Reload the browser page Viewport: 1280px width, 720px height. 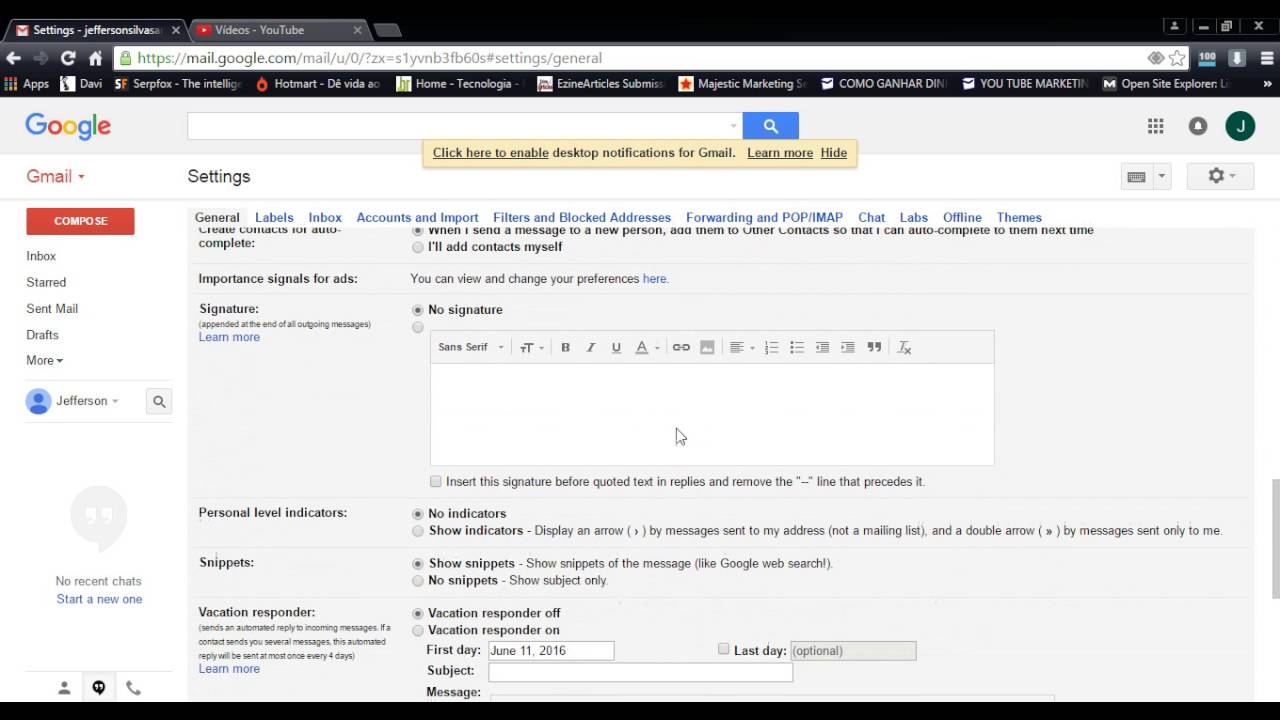(68, 58)
